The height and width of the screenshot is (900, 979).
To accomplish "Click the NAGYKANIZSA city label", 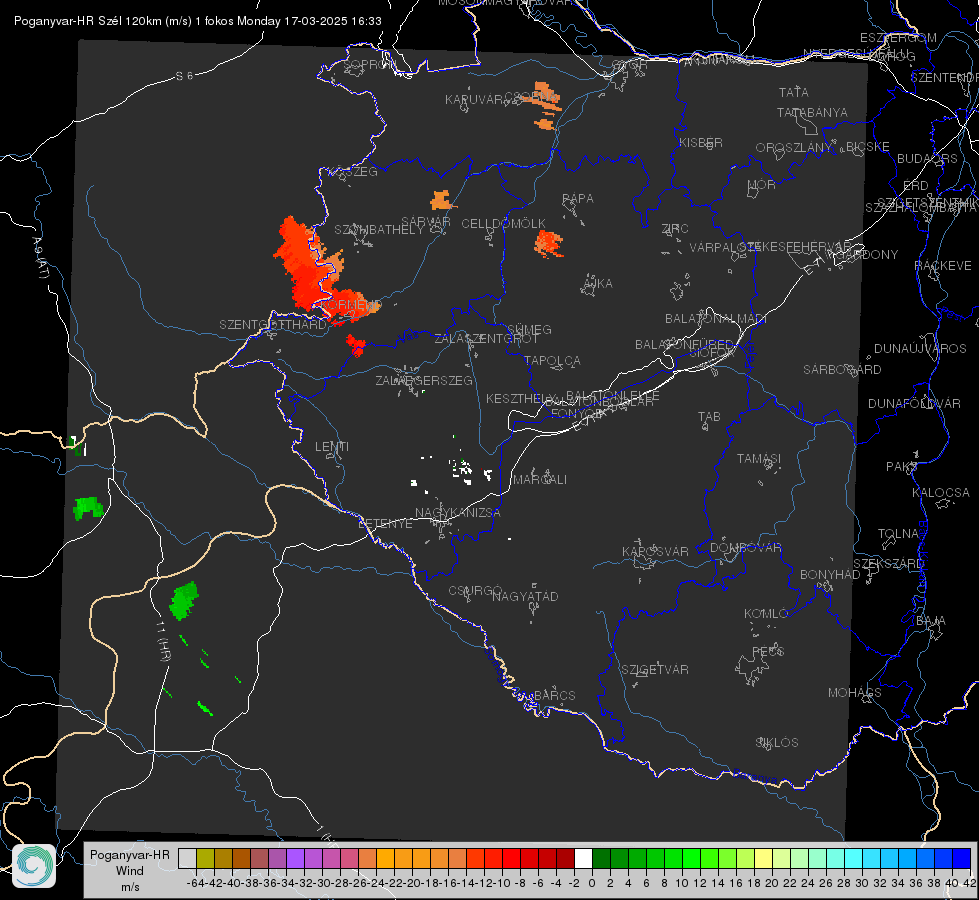I will tap(458, 513).
